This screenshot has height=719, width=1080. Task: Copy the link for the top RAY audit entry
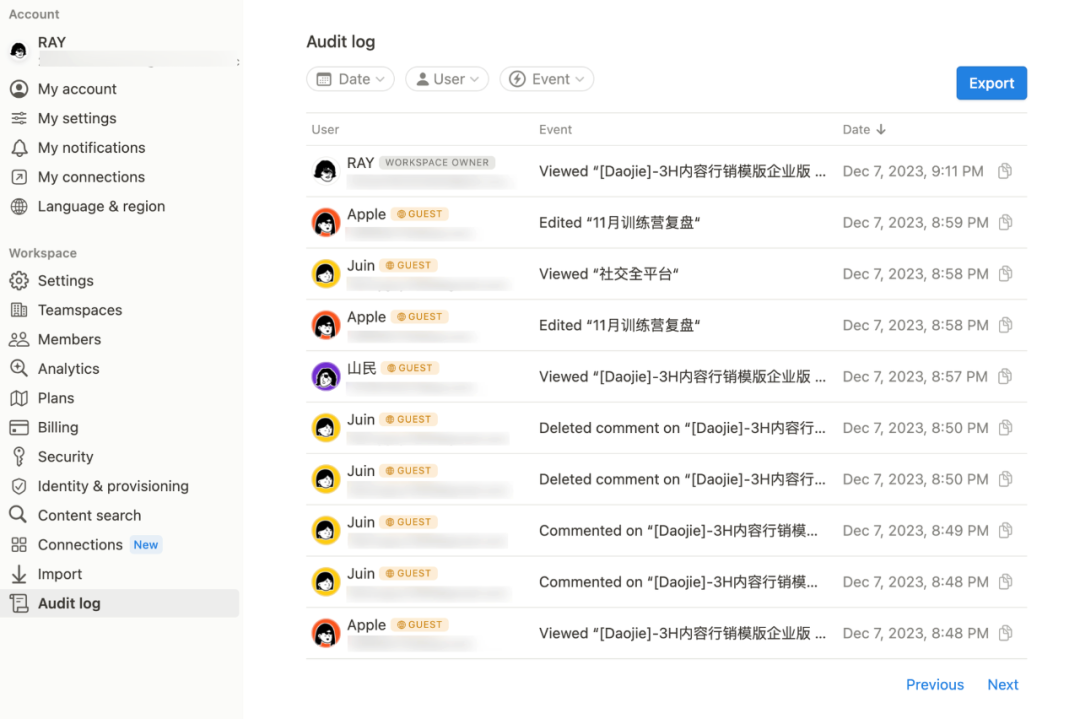point(1004,171)
